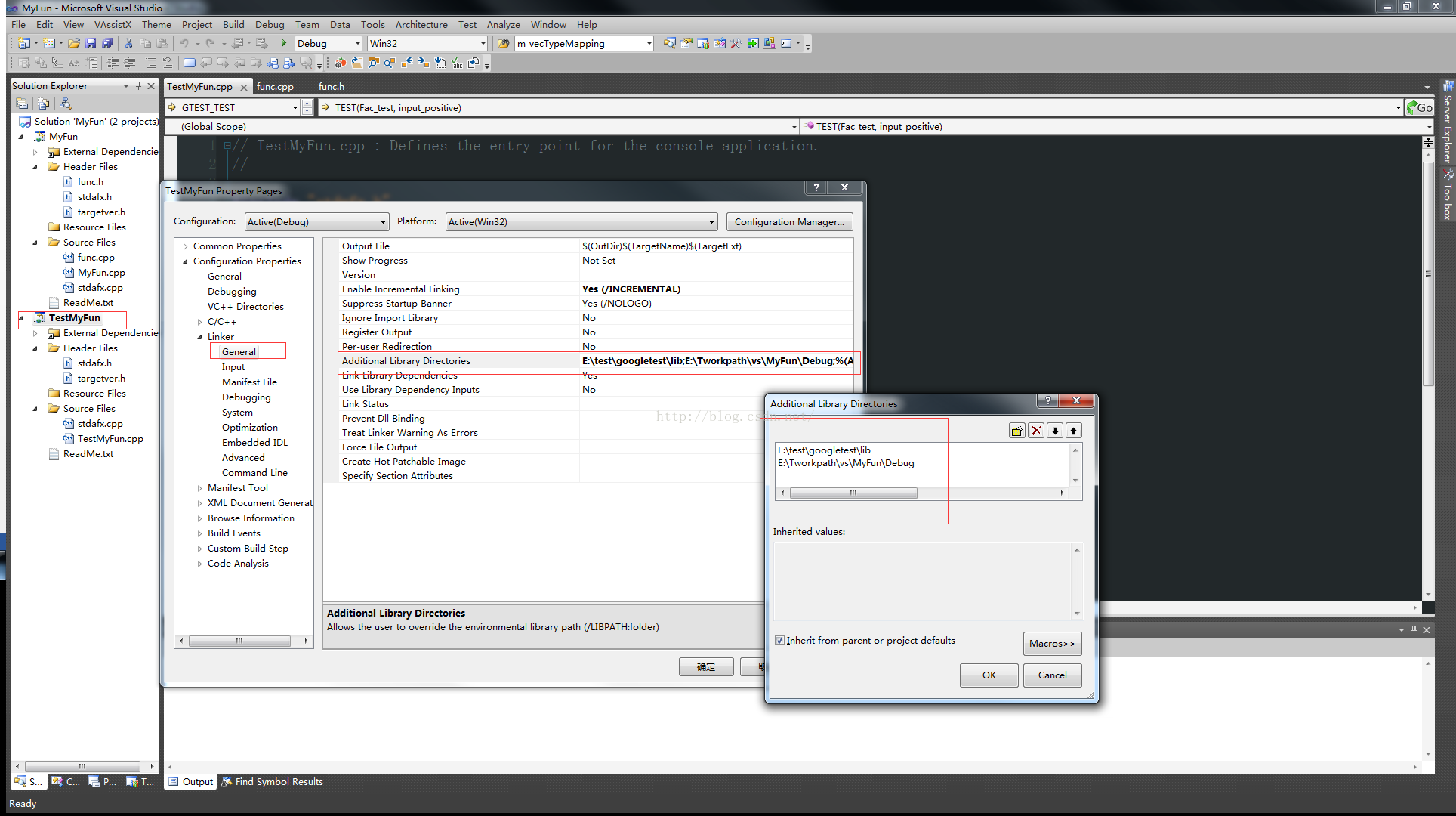This screenshot has height=816, width=1456.
Task: Toggle bookmark with the blue rectangle icon
Action: 189,63
